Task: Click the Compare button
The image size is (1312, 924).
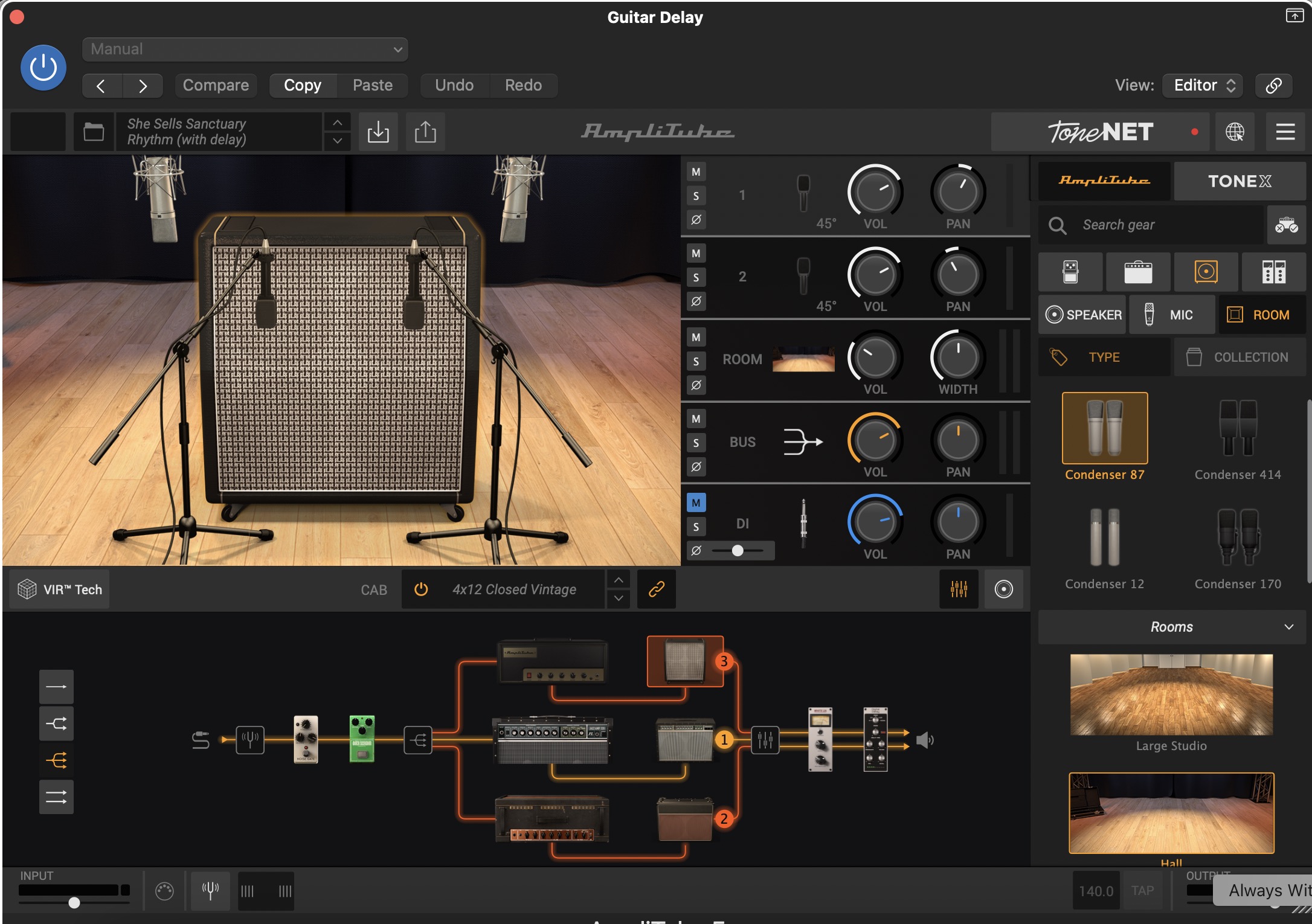Action: tap(216, 85)
